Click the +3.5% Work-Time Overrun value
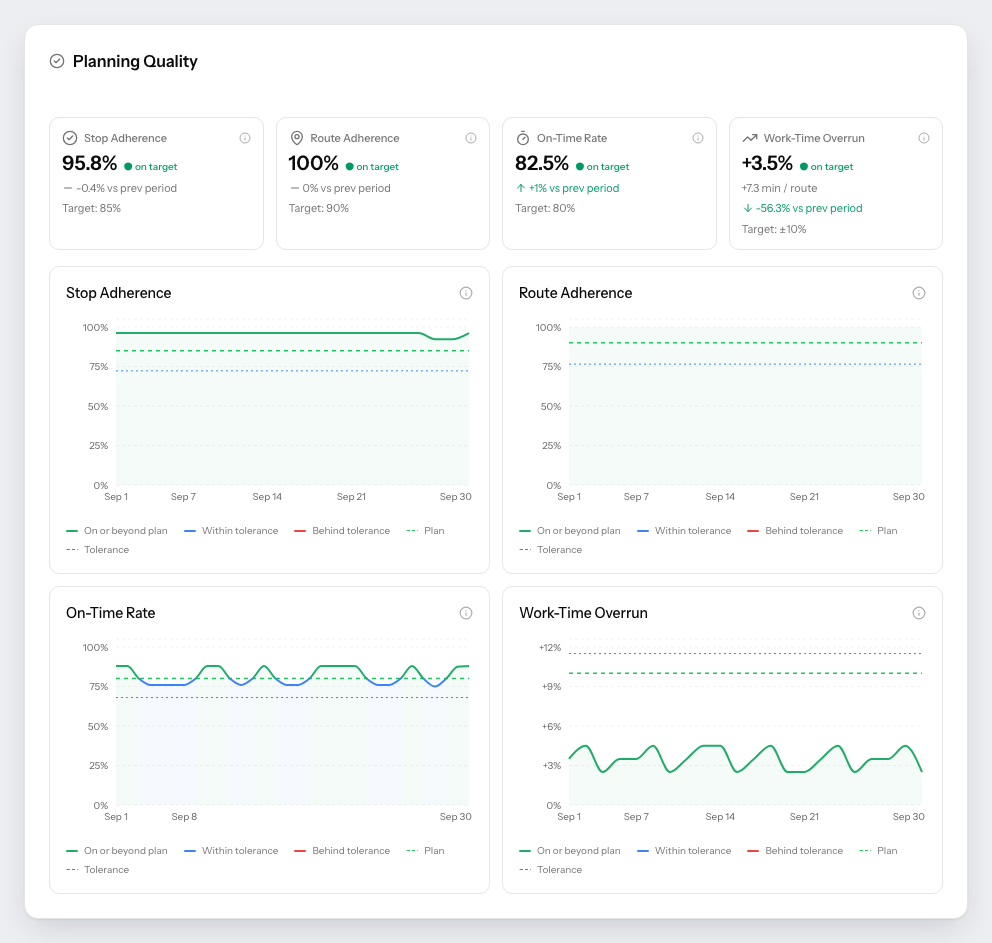The height and width of the screenshot is (943, 992). coord(767,163)
